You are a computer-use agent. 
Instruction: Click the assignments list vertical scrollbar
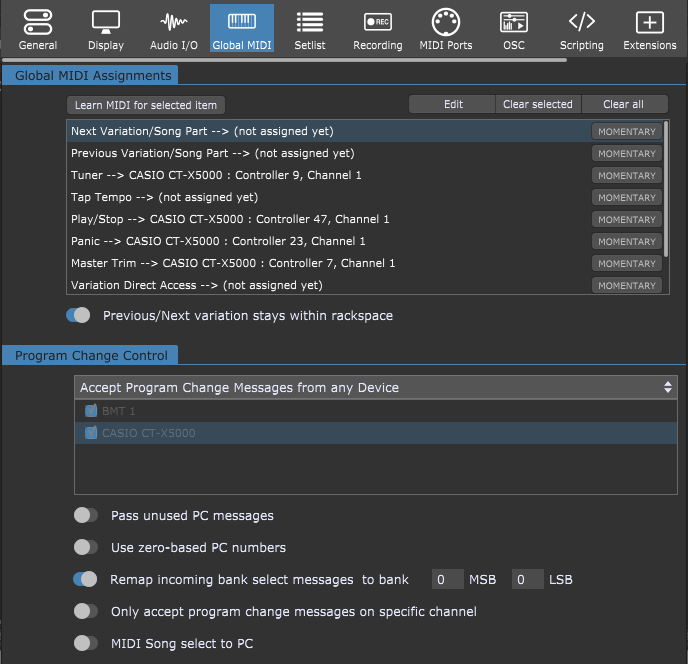[666, 189]
